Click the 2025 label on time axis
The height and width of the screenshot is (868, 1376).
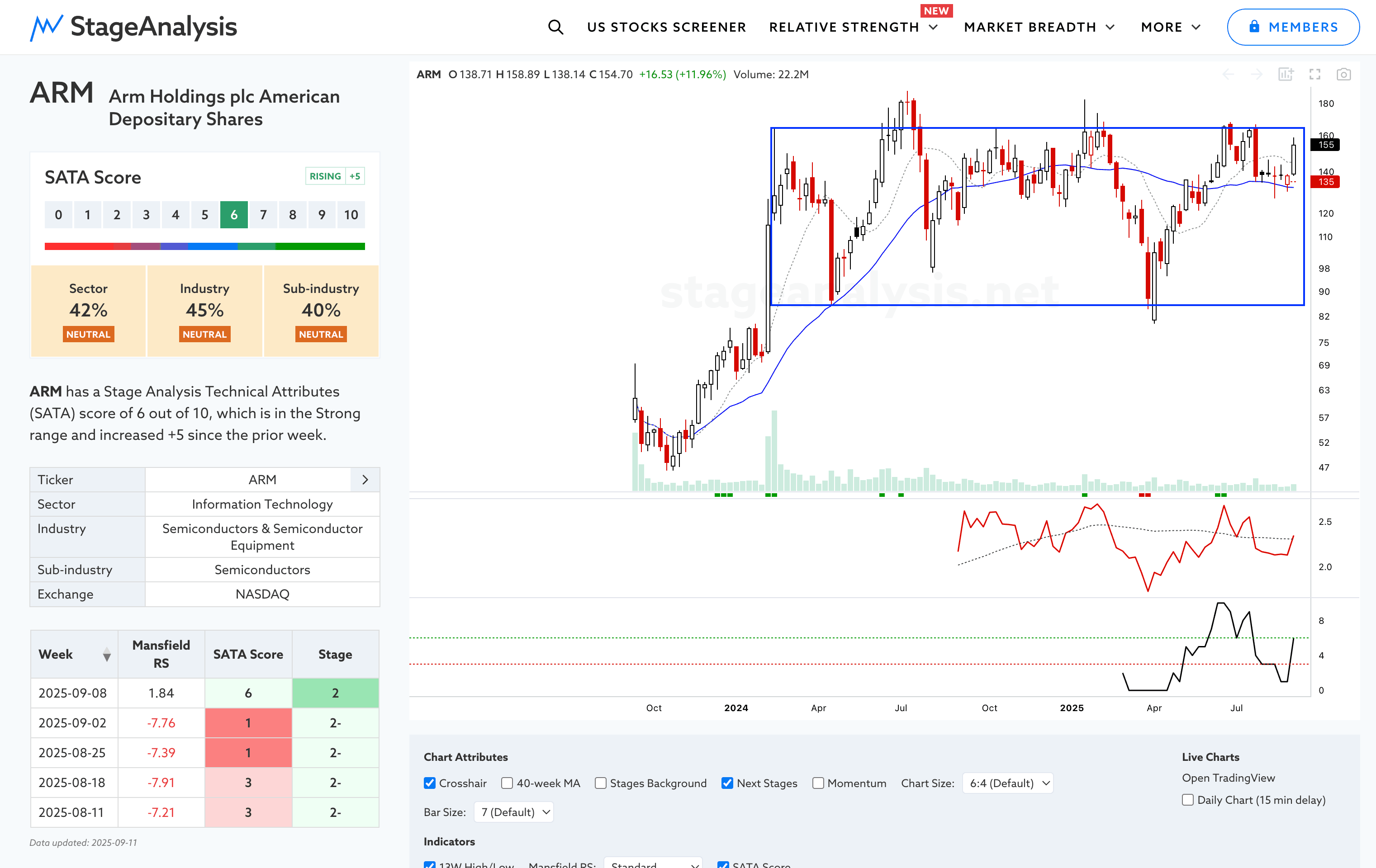(1072, 708)
